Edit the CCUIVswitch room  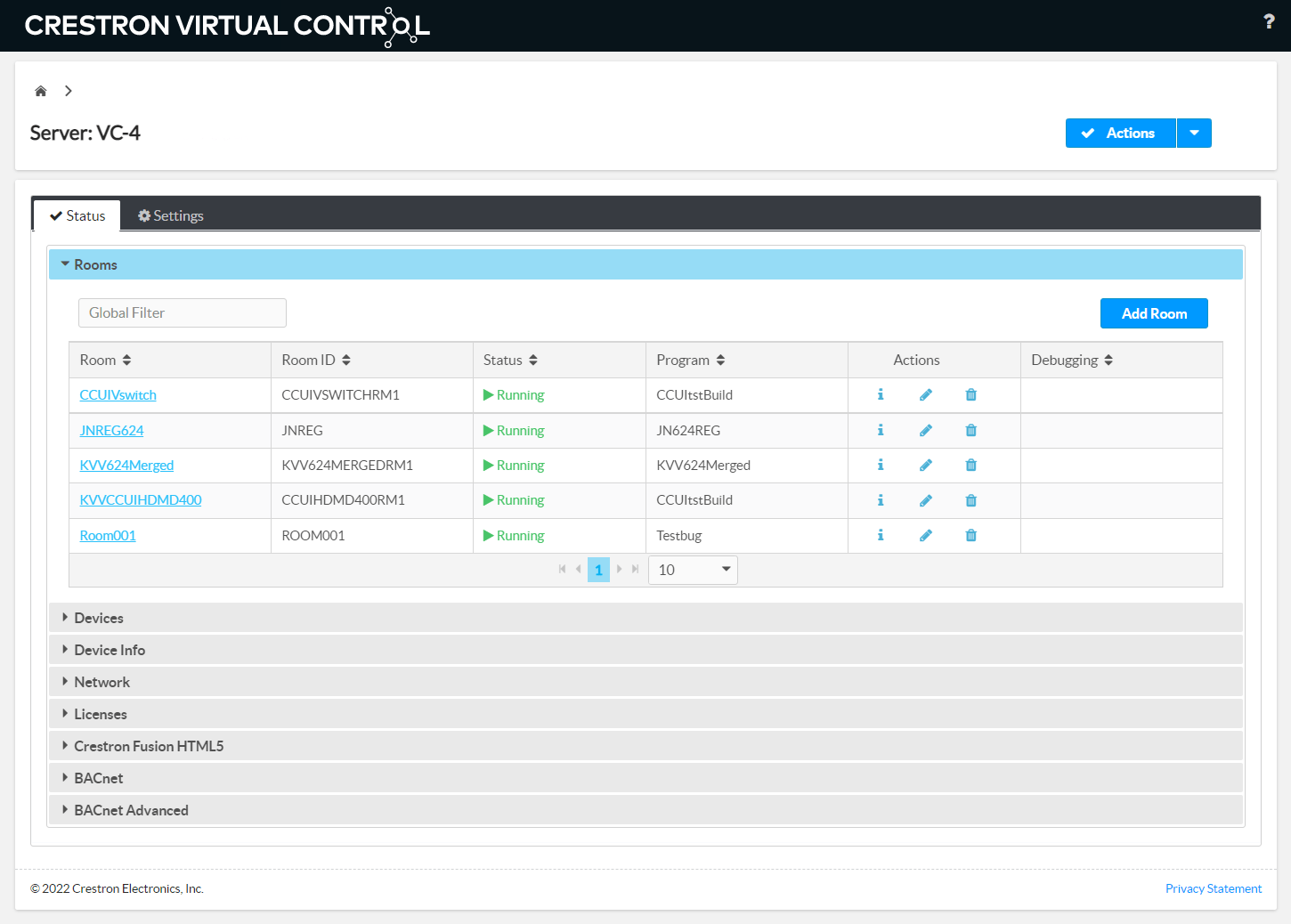926,394
